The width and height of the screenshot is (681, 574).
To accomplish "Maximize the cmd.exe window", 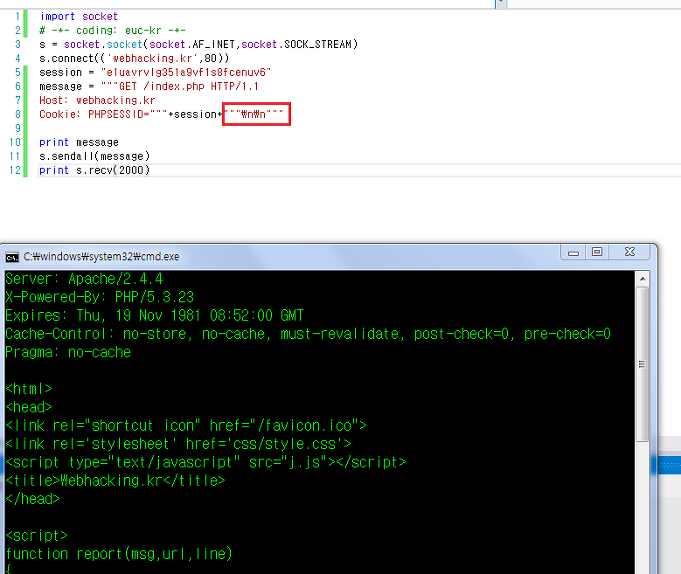I will (x=597, y=252).
